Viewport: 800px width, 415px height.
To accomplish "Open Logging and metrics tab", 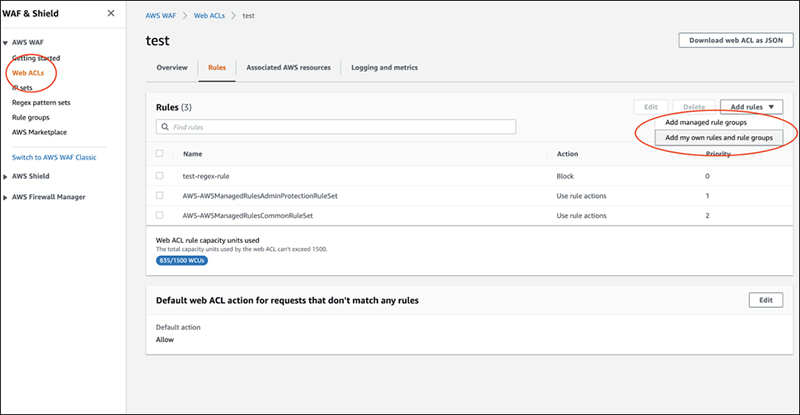I will coord(384,67).
